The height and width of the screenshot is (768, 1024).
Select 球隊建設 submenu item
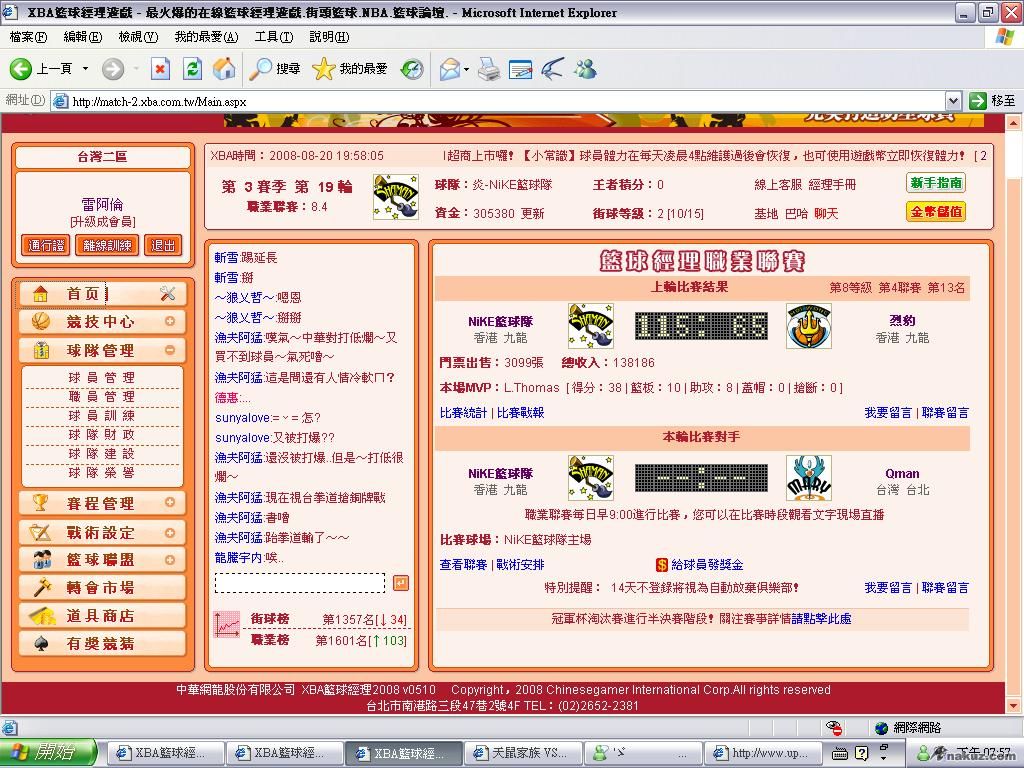point(101,453)
